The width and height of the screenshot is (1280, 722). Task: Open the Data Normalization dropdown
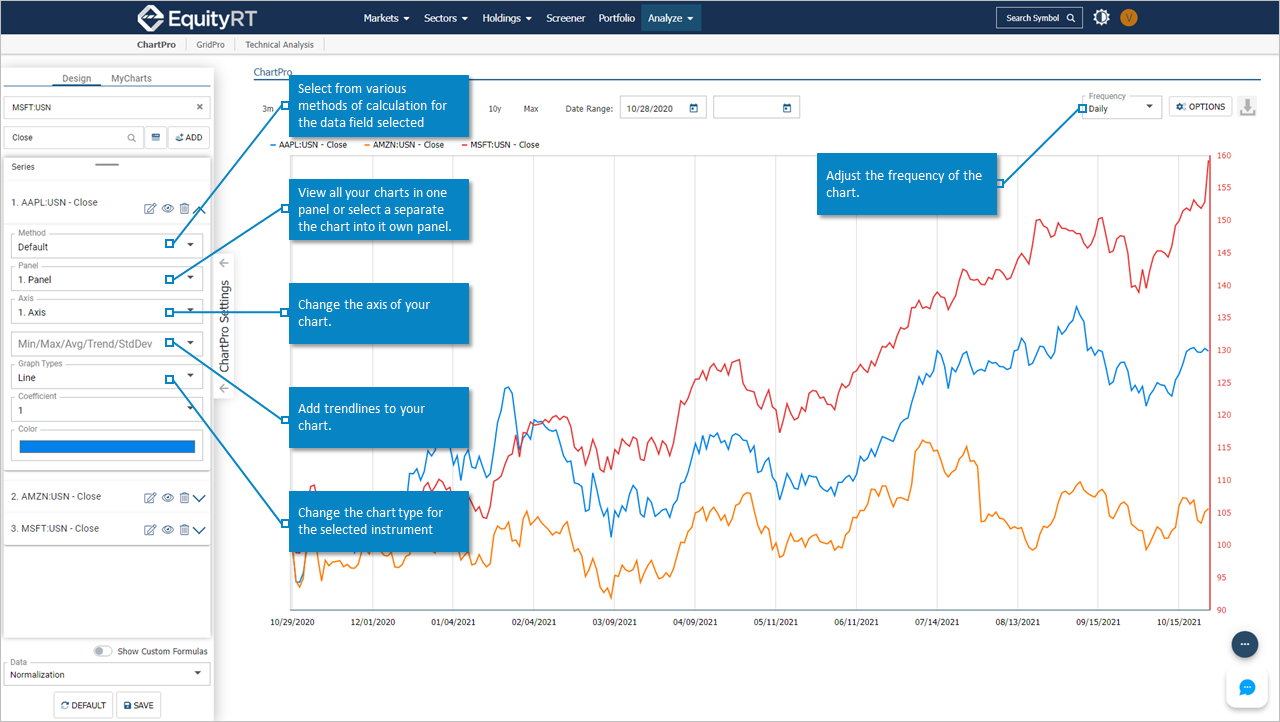pos(107,673)
